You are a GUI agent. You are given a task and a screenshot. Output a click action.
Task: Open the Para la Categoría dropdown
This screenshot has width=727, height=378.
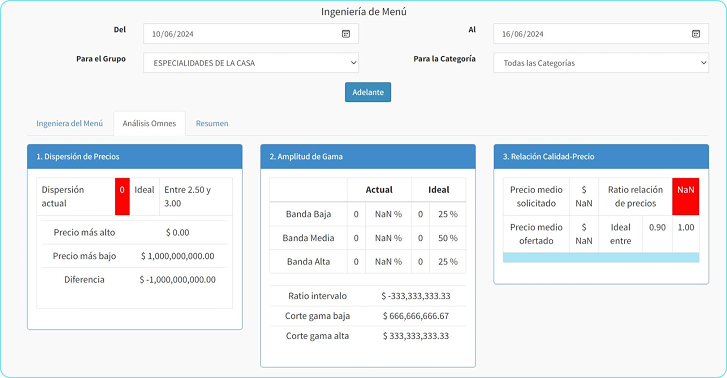601,63
